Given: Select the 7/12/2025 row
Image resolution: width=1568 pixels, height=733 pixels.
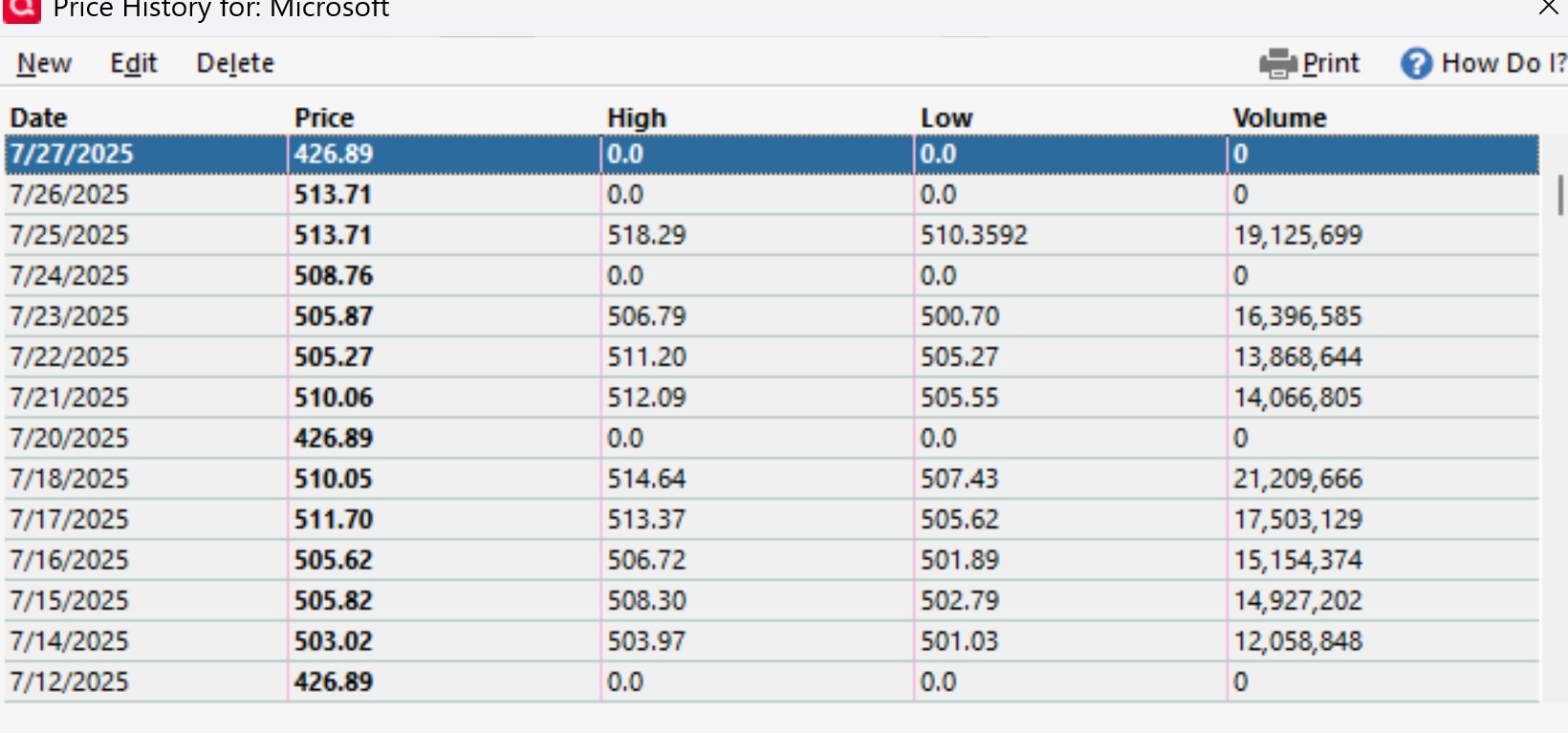Looking at the screenshot, I should (x=772, y=682).
